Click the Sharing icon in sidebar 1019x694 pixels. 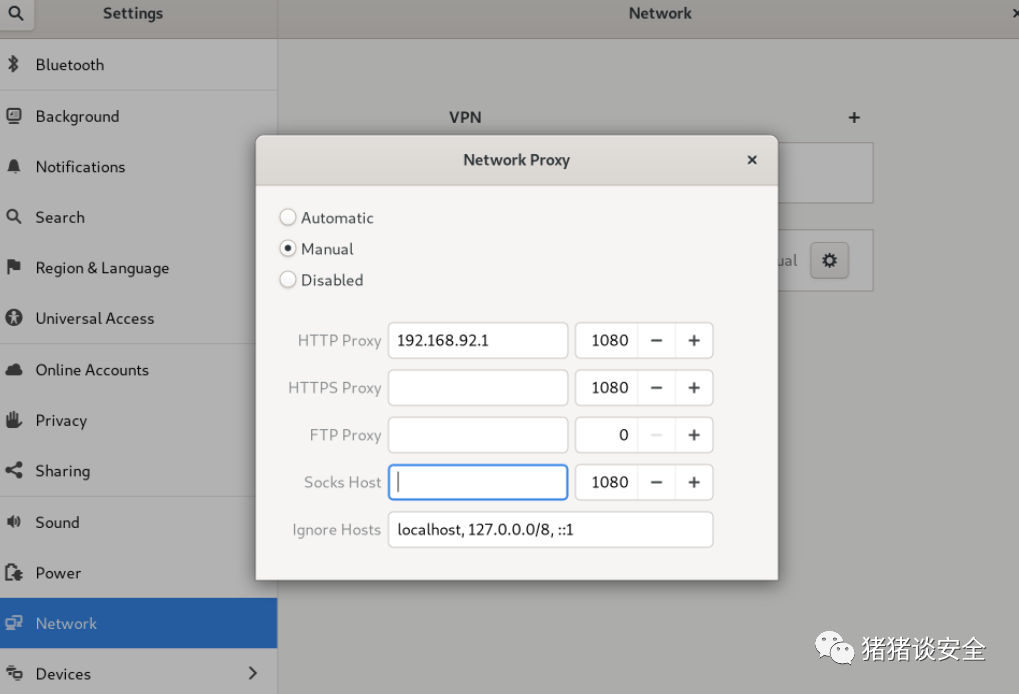[x=14, y=470]
